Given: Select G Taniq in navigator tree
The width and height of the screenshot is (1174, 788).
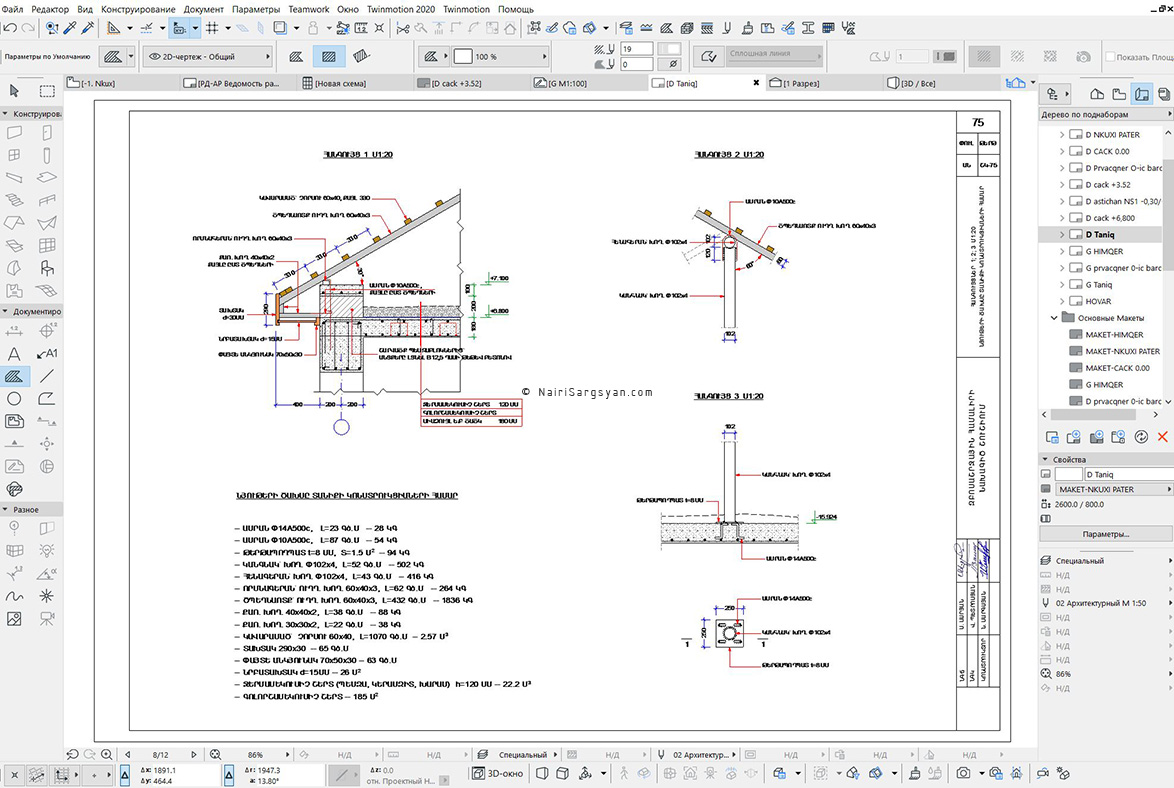Looking at the screenshot, I should [x=1098, y=285].
